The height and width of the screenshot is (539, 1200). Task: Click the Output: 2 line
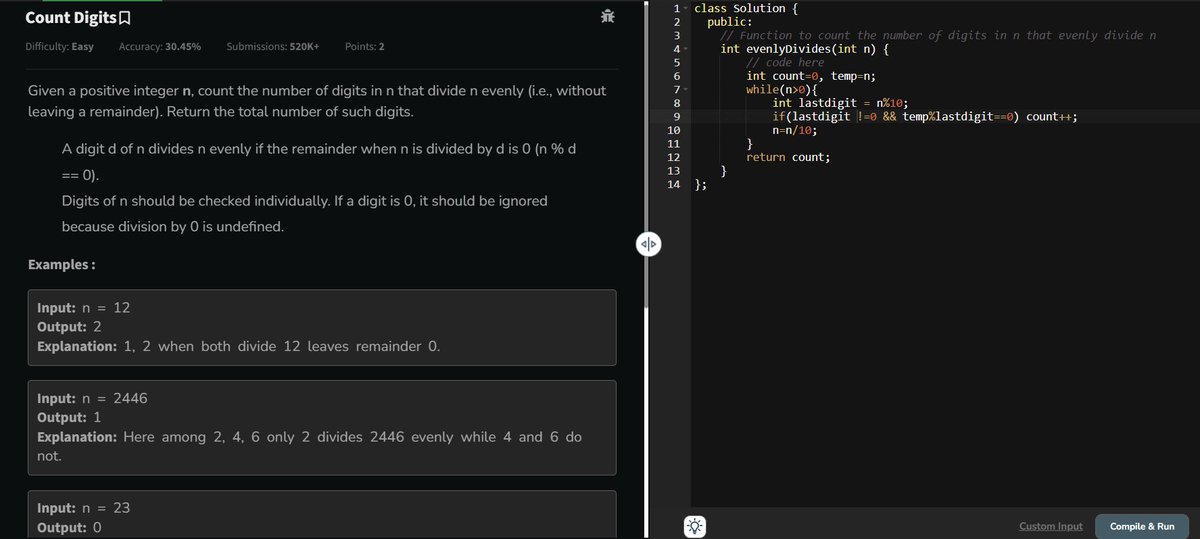point(69,327)
